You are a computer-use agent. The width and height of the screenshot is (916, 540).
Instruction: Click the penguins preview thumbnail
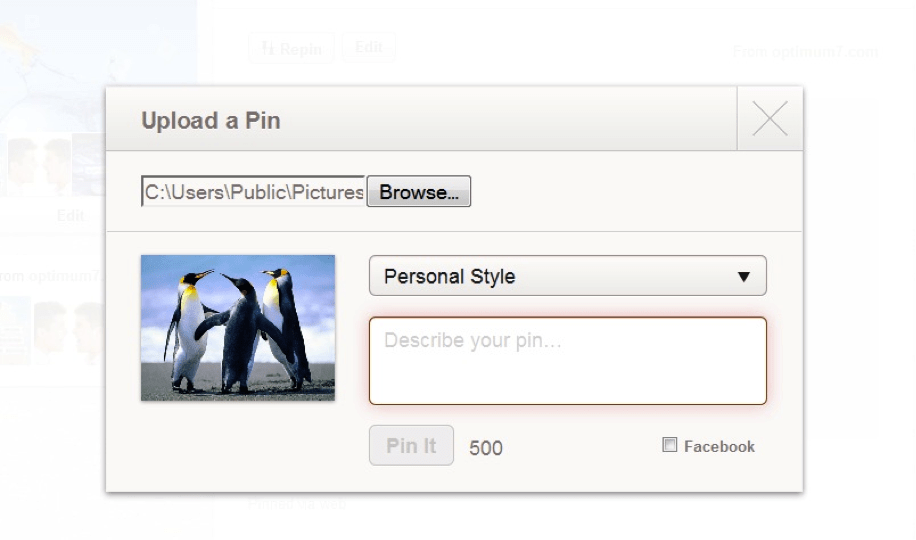tap(238, 328)
